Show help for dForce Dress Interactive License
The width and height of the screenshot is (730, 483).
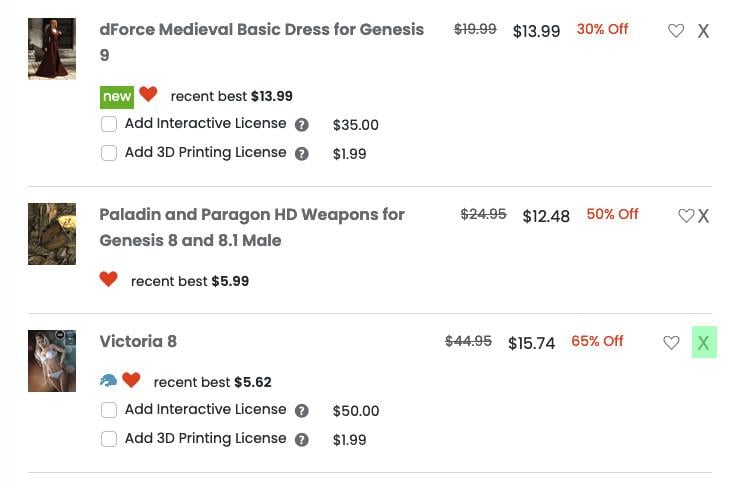pyautogui.click(x=302, y=125)
